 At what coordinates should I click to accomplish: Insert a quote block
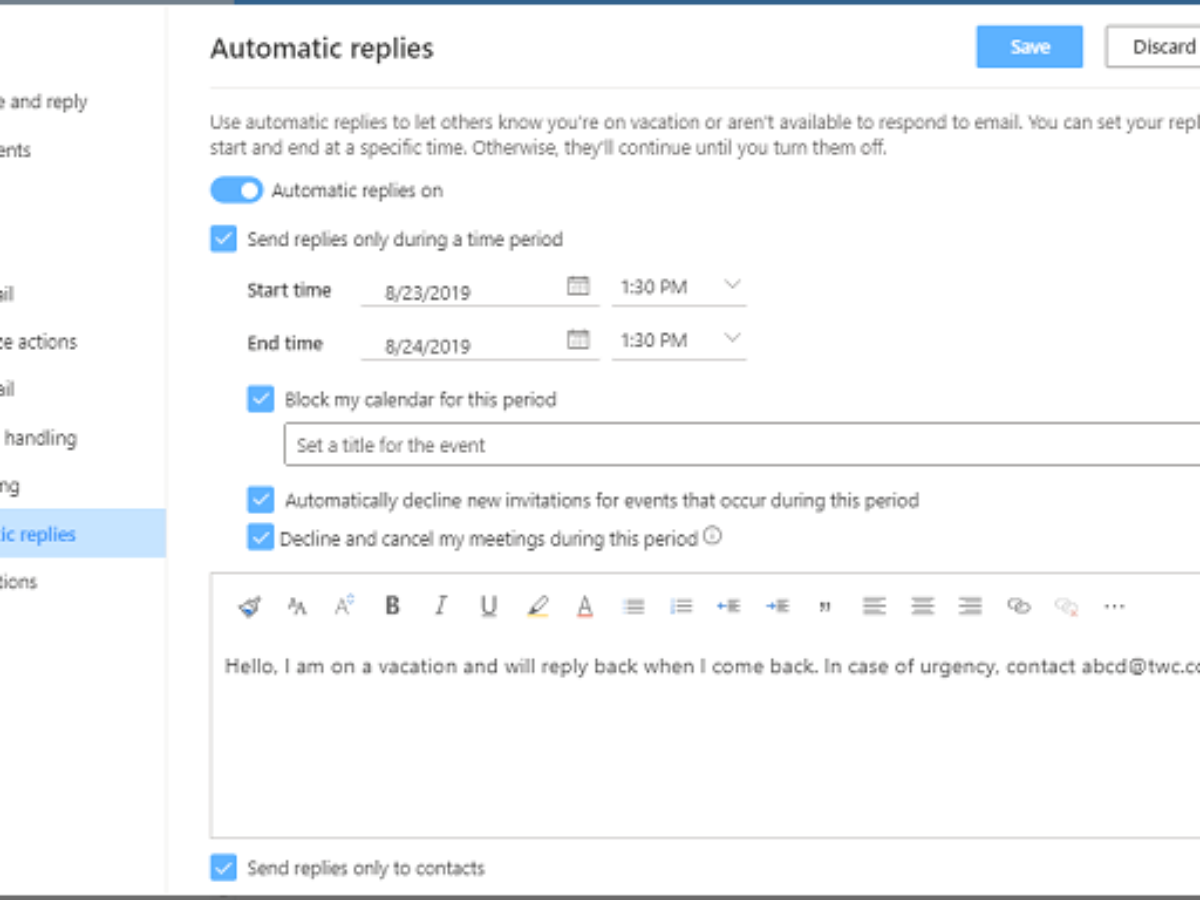(x=825, y=607)
